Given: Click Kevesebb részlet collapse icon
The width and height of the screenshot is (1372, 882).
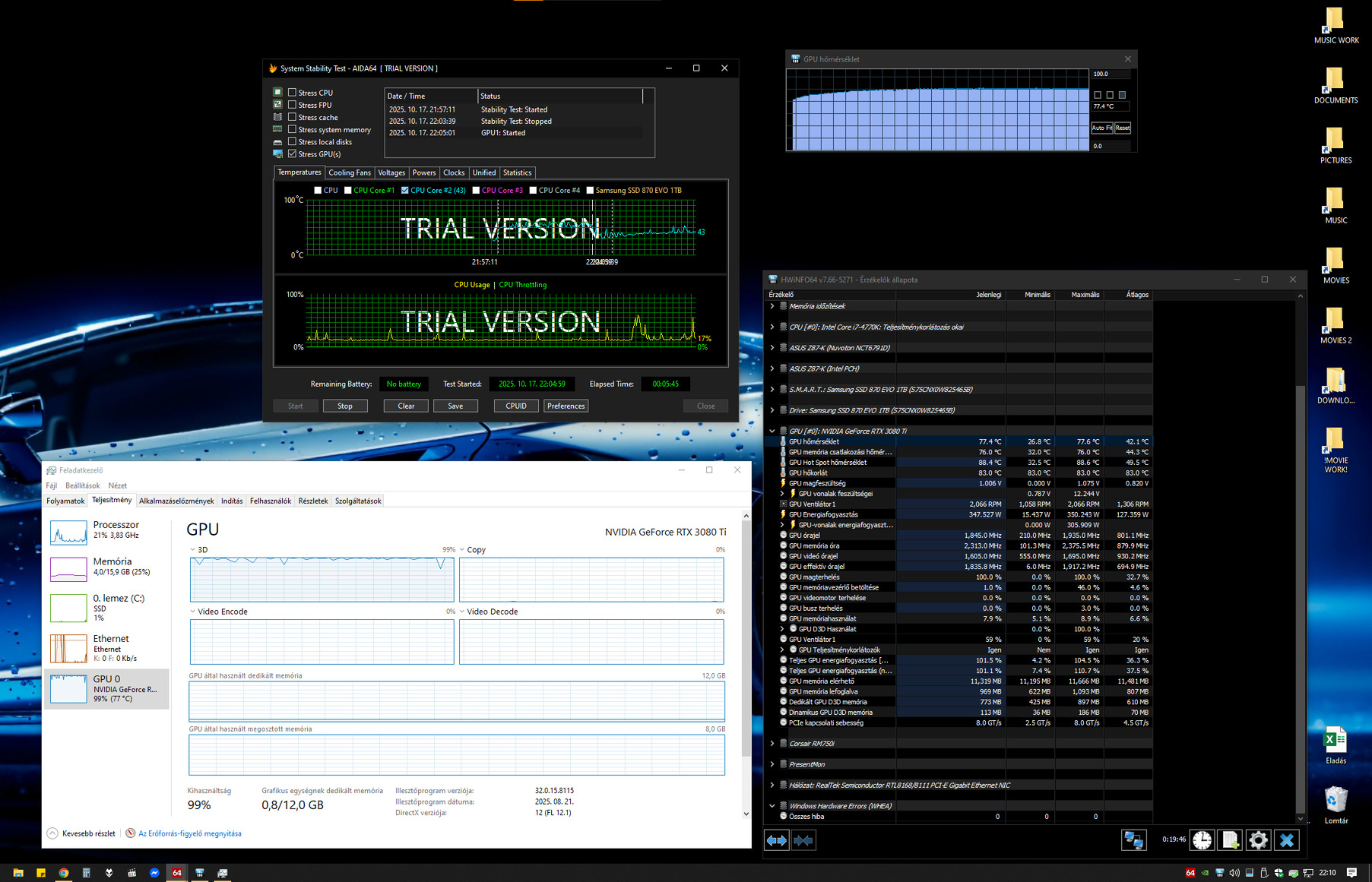Looking at the screenshot, I should click(52, 833).
